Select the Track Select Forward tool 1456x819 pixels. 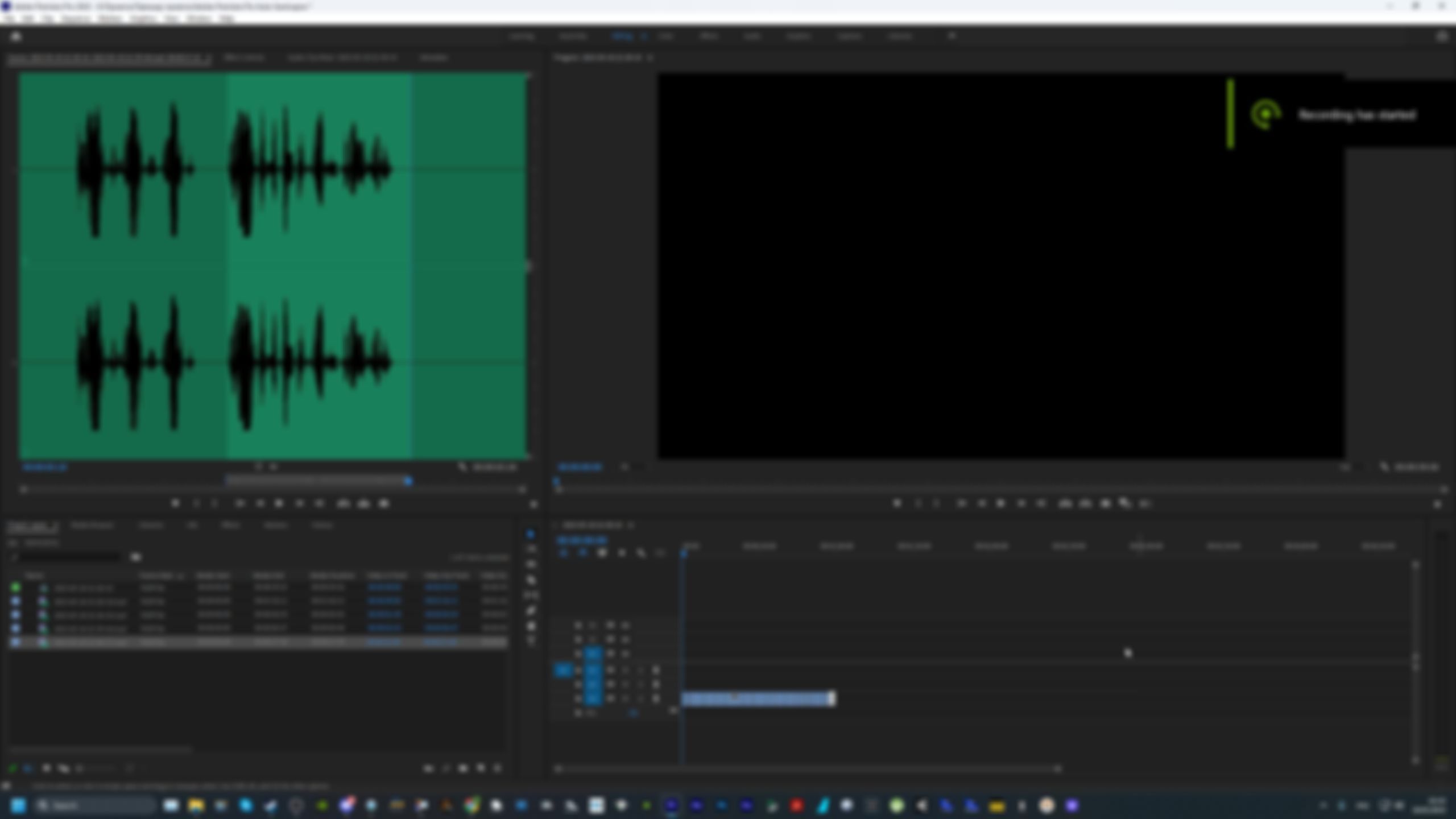click(531, 549)
